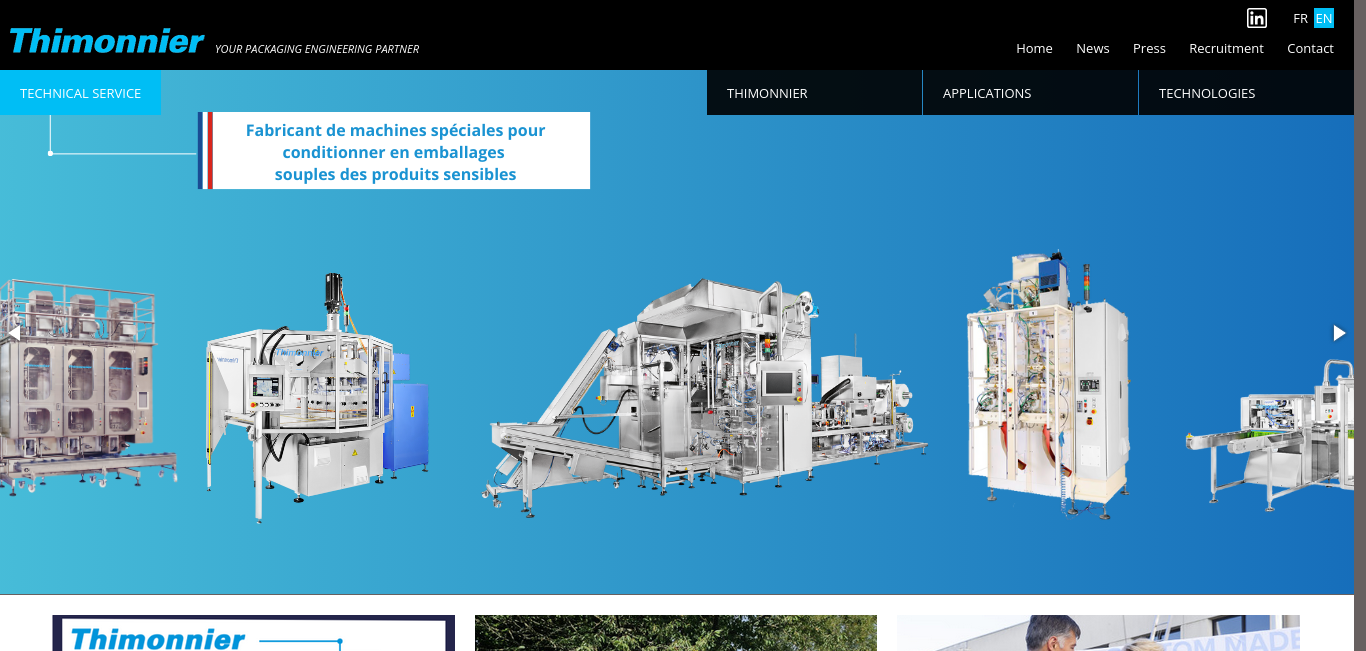The image size is (1366, 651).
Task: Click the large central conveyor machine image
Action: pyautogui.click(x=704, y=397)
